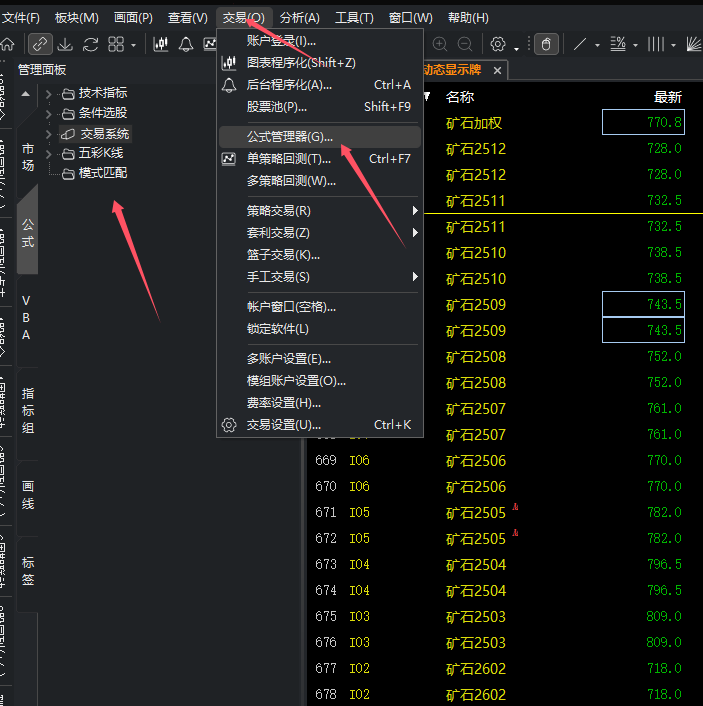Open the 分析(A) menu
703x706 pixels.
299,18
